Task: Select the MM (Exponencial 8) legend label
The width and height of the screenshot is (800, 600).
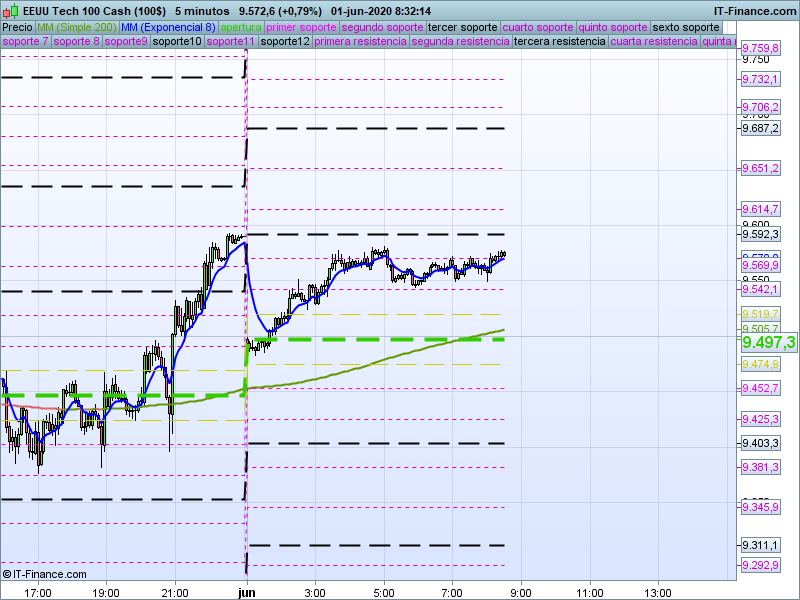Action: click(168, 28)
